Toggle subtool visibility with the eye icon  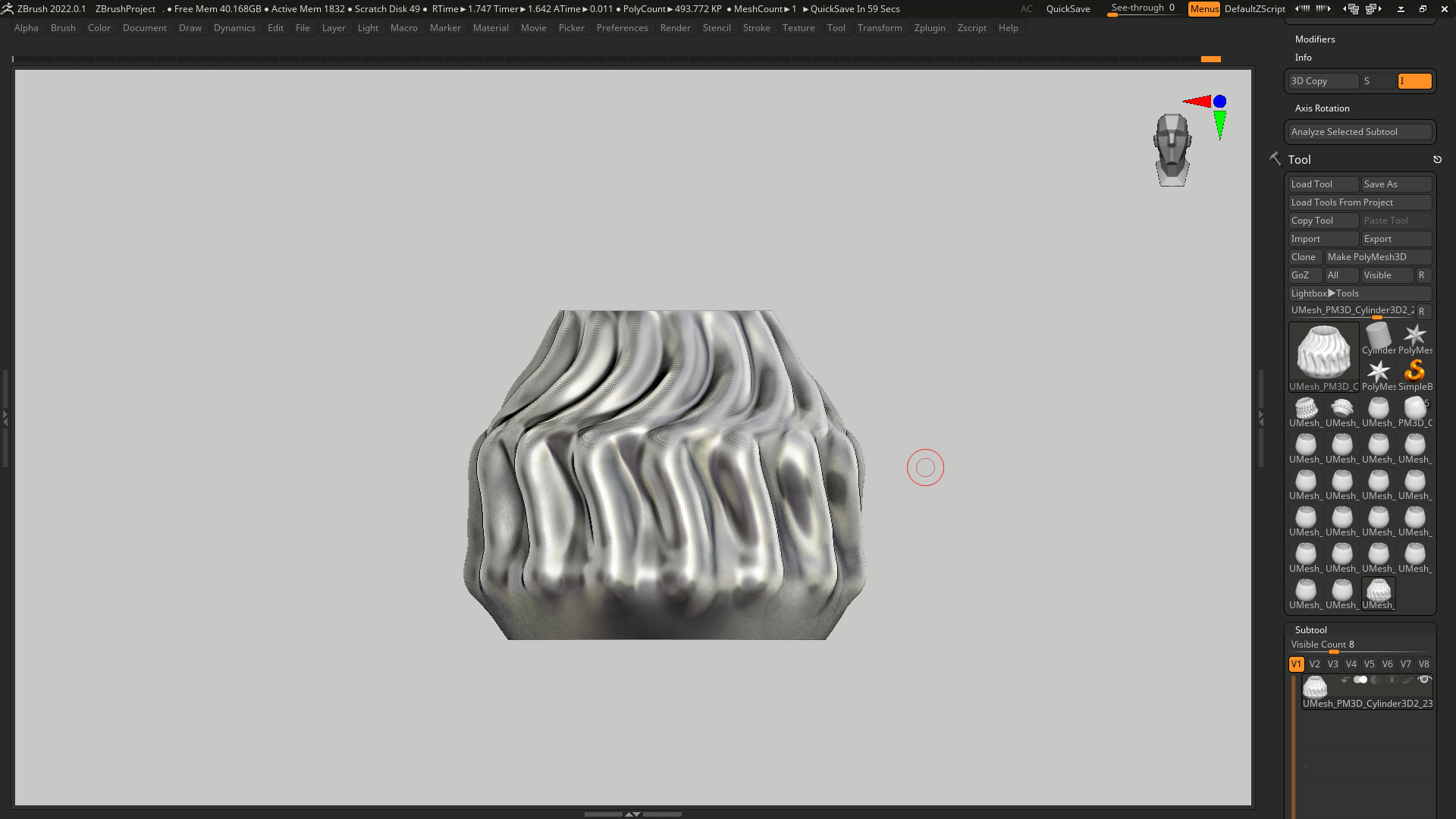pos(1424,680)
